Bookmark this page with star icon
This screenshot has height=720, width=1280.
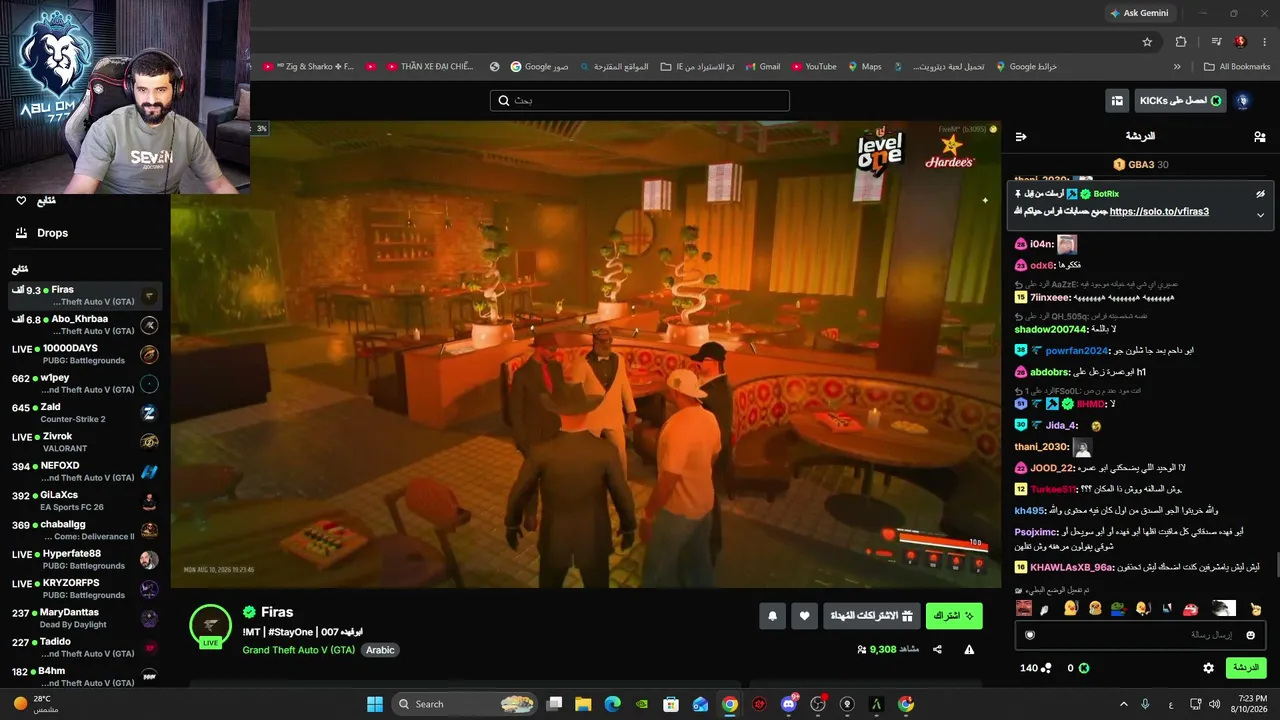click(1147, 42)
